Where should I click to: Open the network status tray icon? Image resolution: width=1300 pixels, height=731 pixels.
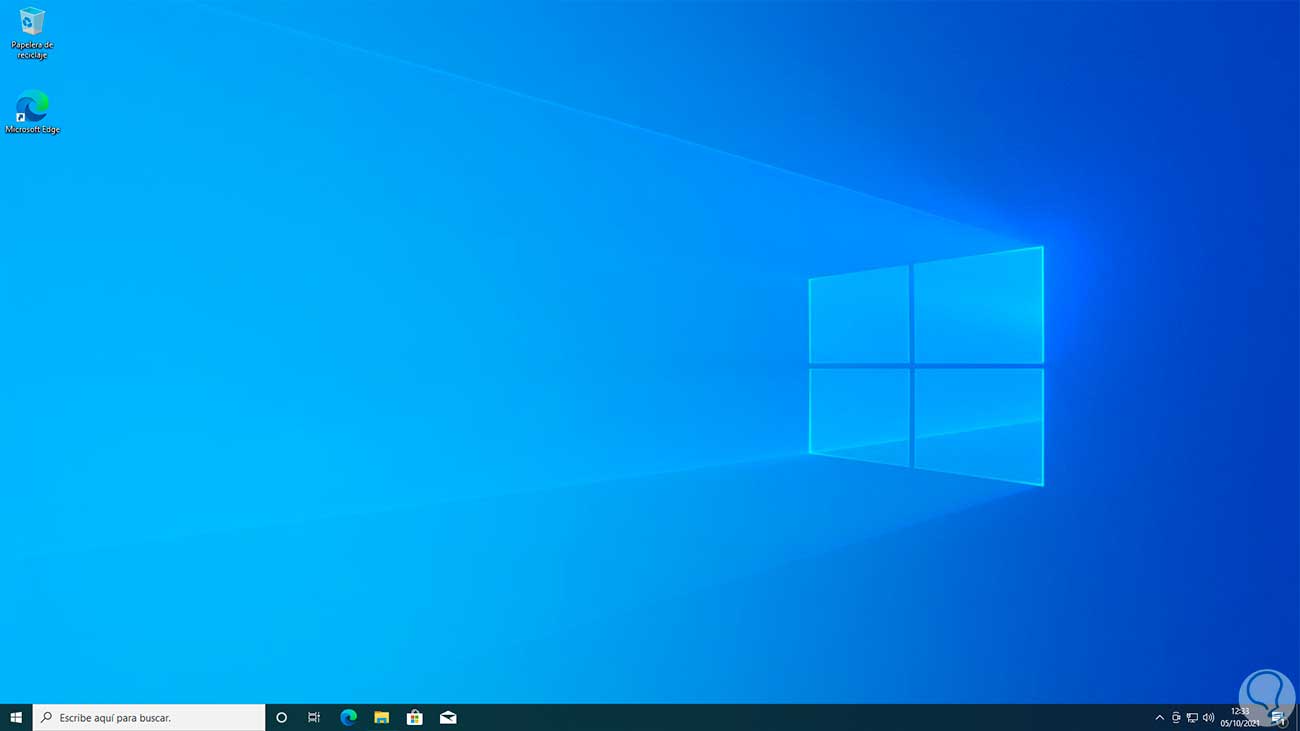[x=1192, y=717]
